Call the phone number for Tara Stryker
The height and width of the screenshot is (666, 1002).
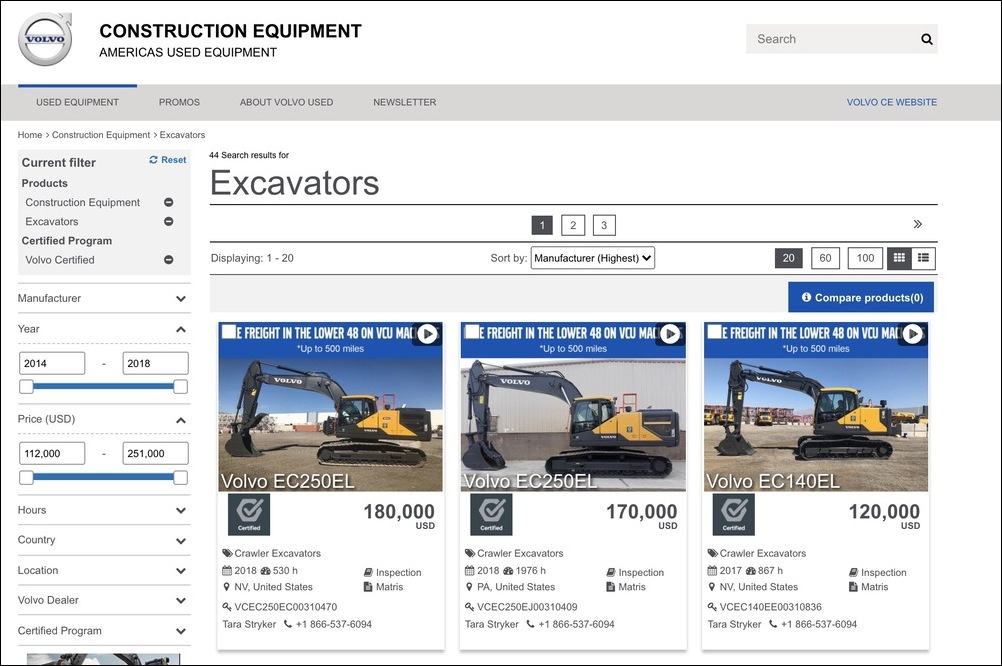click(x=335, y=624)
